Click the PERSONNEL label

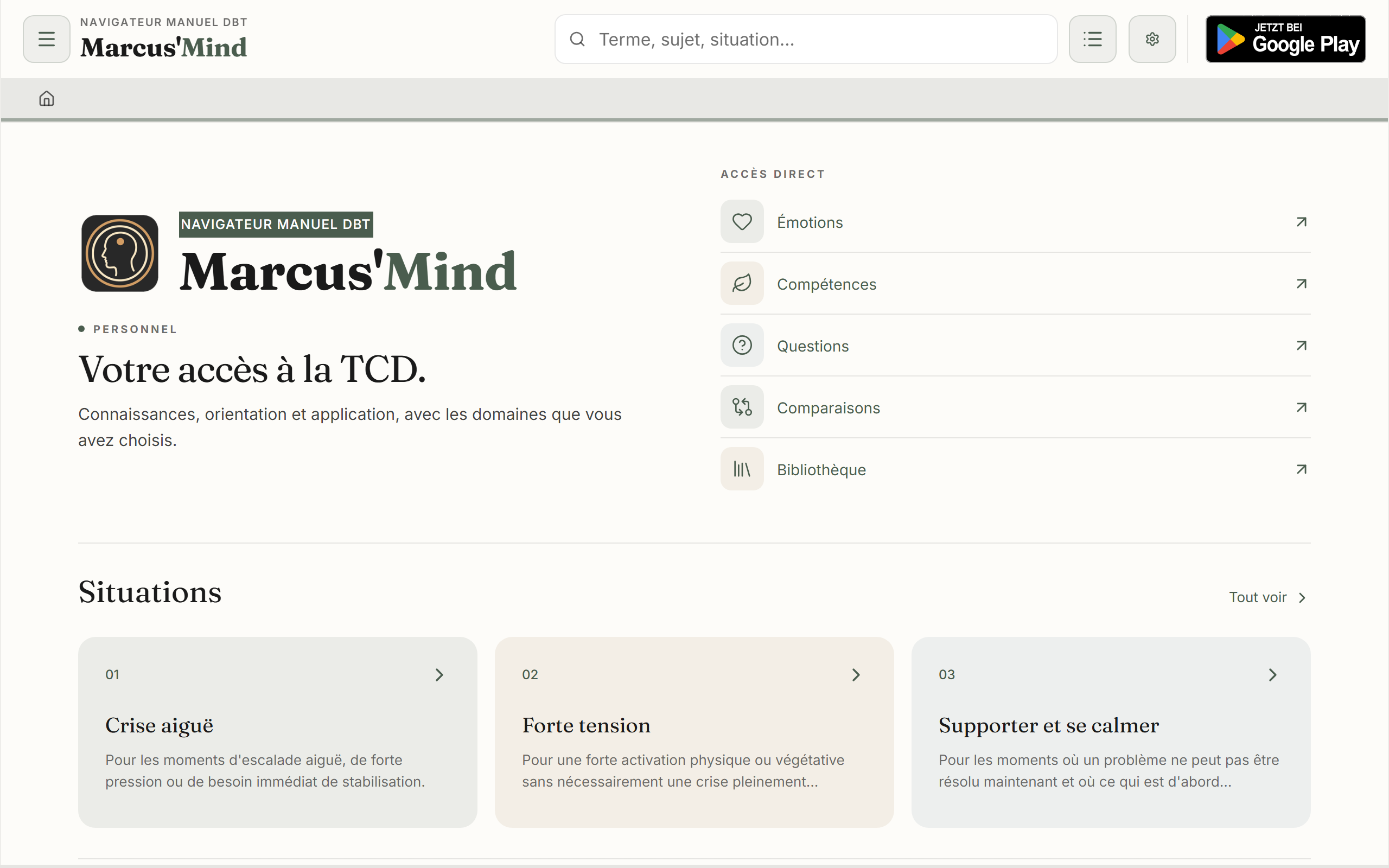point(135,329)
